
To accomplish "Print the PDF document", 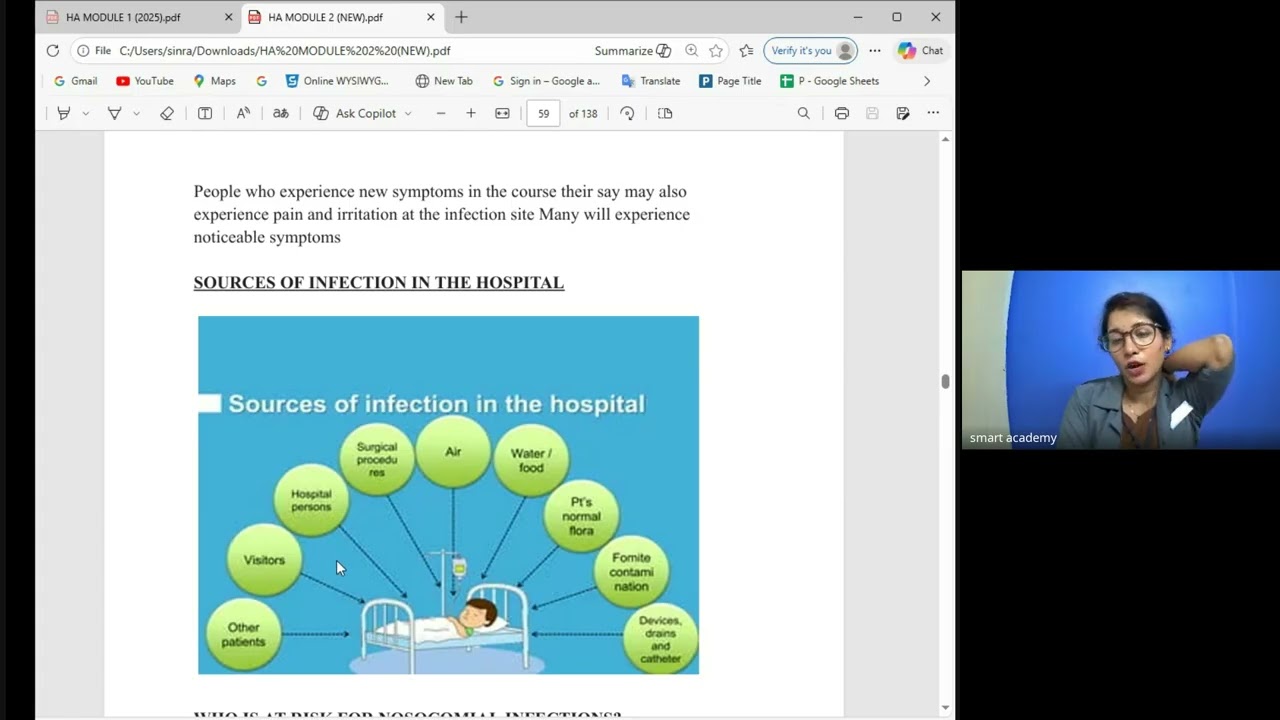I will tap(842, 113).
